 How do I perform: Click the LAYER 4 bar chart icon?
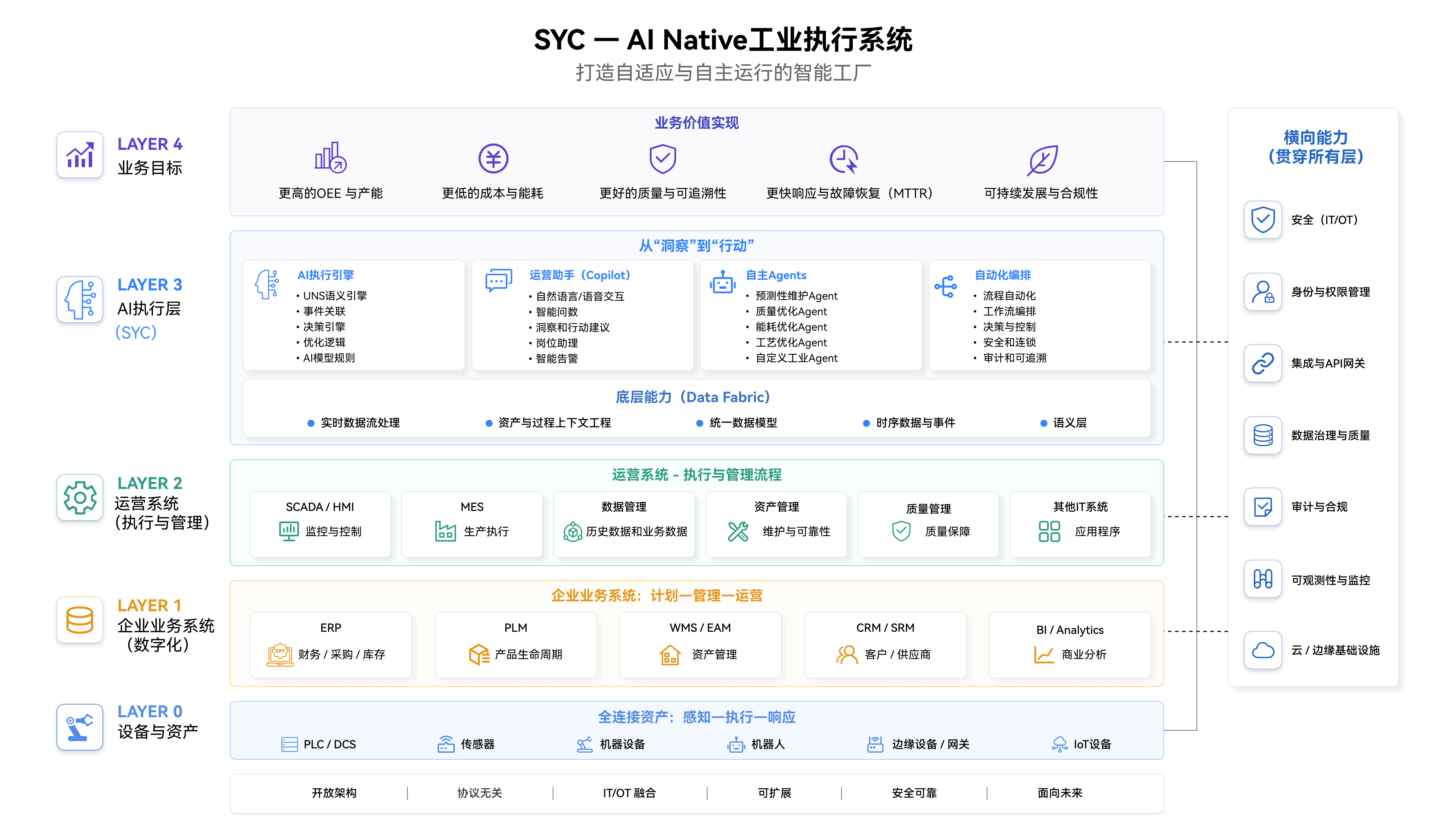(x=80, y=154)
